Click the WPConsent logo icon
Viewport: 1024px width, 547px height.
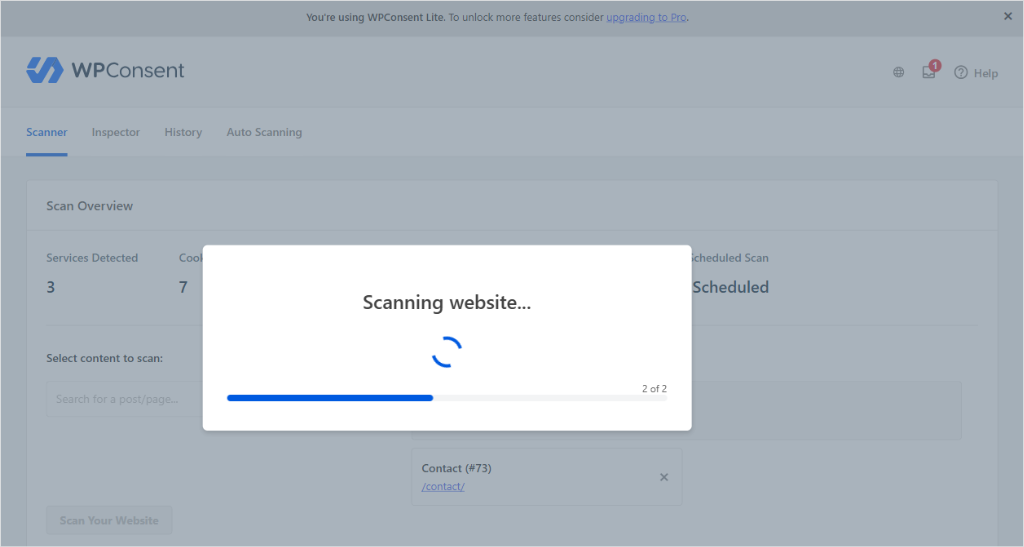(x=44, y=70)
